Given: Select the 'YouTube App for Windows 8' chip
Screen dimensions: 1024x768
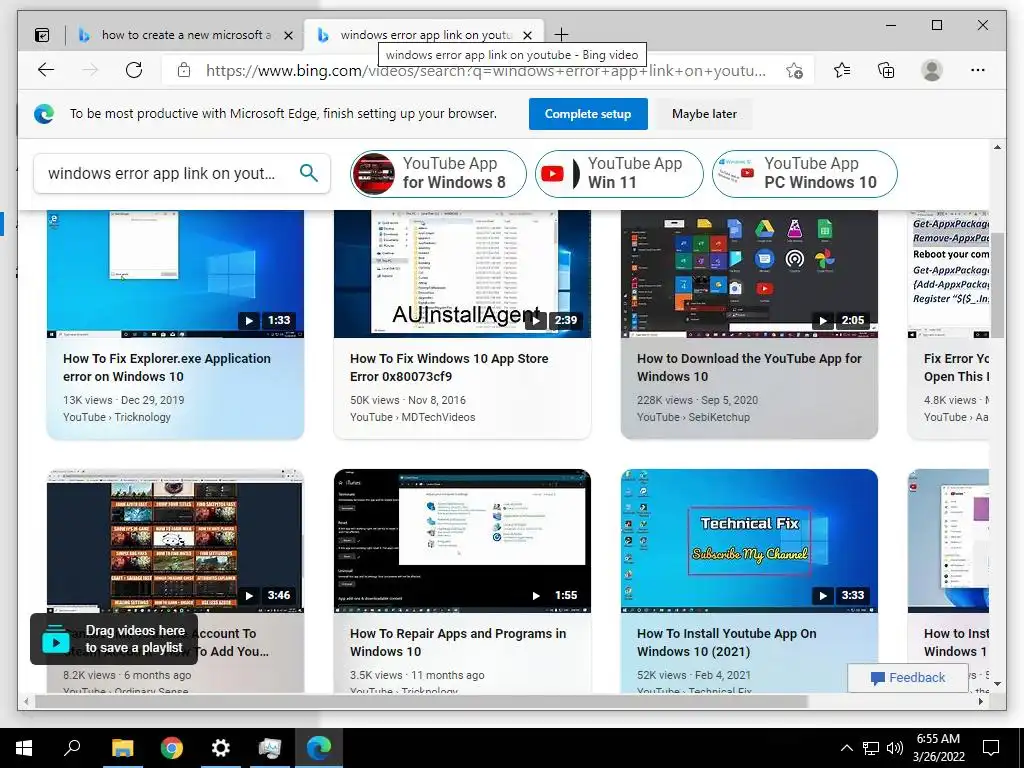Looking at the screenshot, I should tap(438, 173).
